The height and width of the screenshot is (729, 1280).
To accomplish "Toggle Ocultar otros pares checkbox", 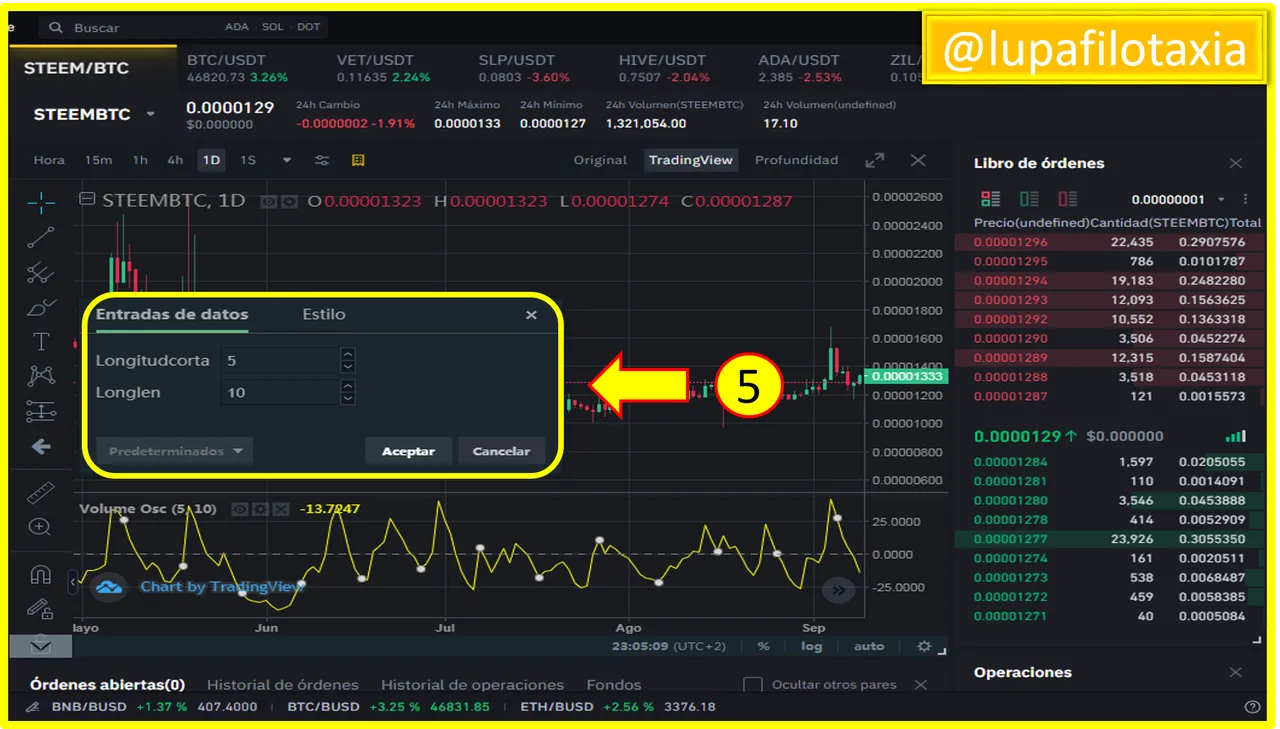I will [x=753, y=685].
